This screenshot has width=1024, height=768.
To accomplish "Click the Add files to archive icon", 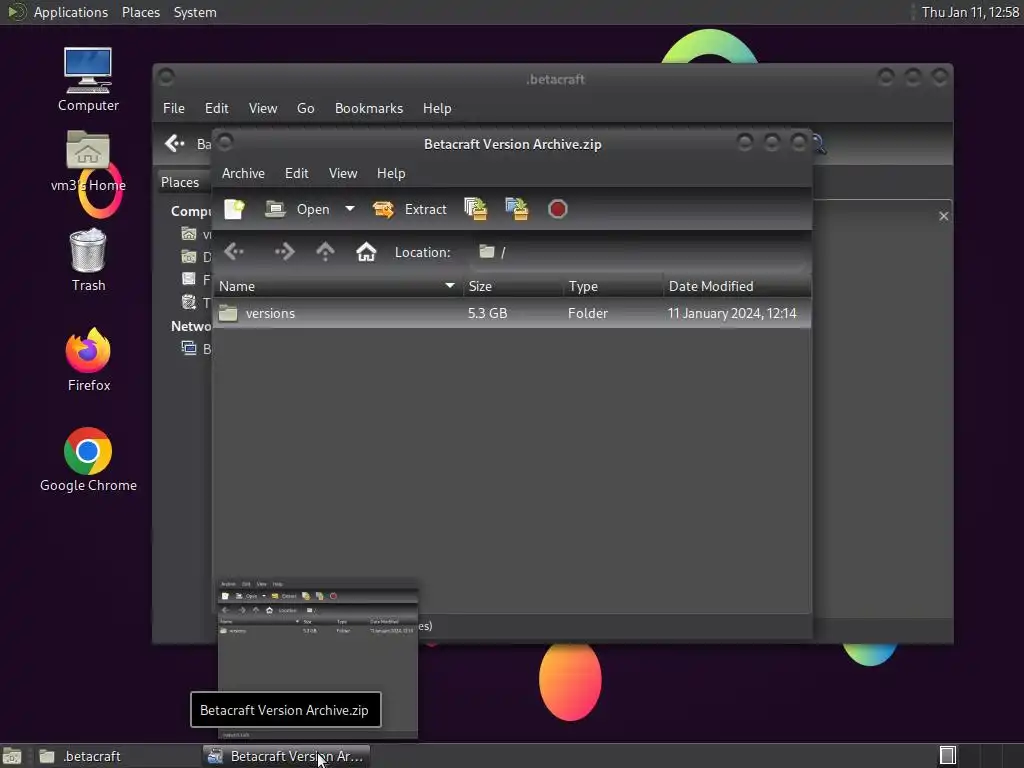I will [x=475, y=210].
